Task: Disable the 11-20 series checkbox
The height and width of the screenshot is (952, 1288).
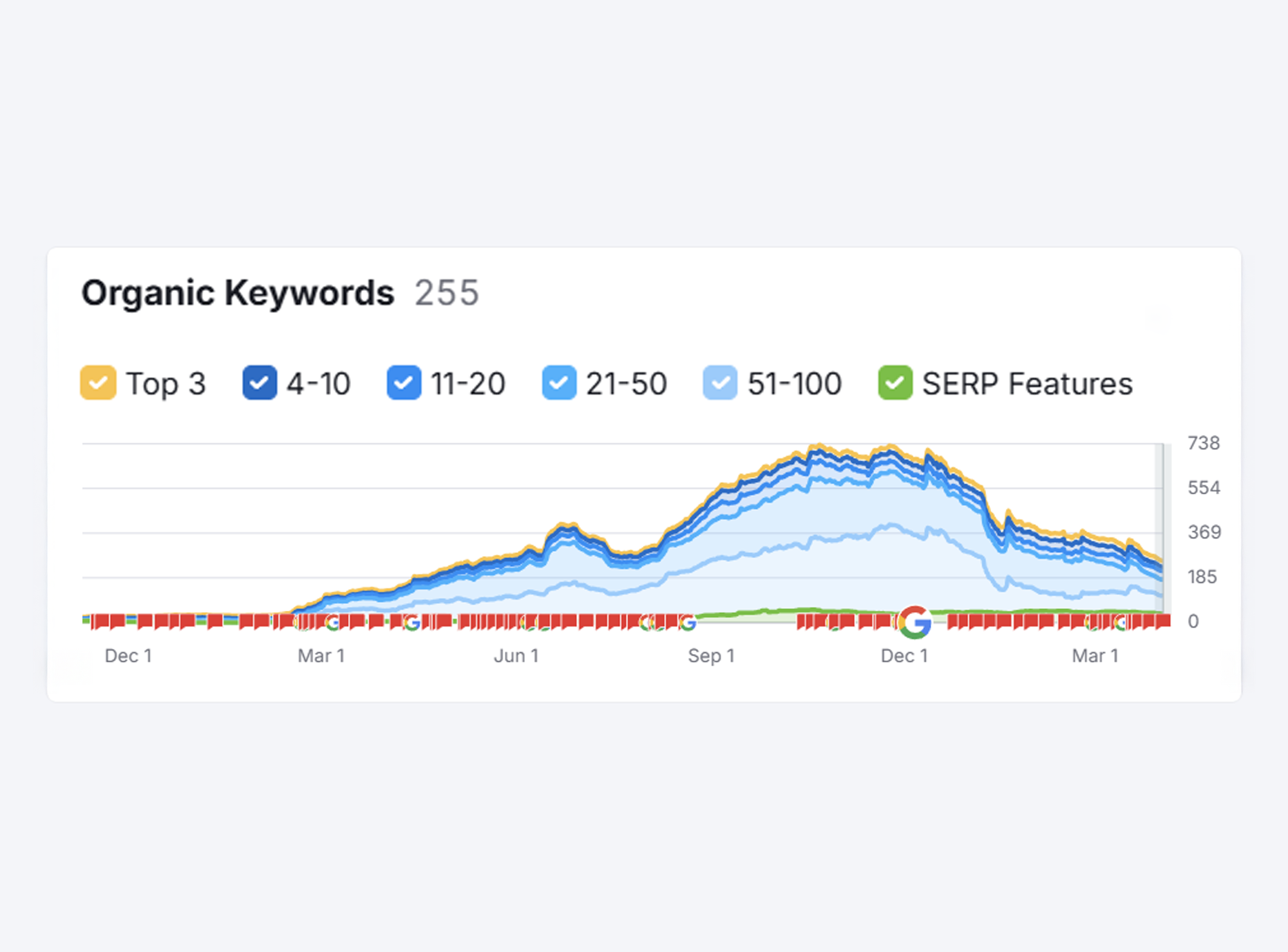Action: (404, 382)
